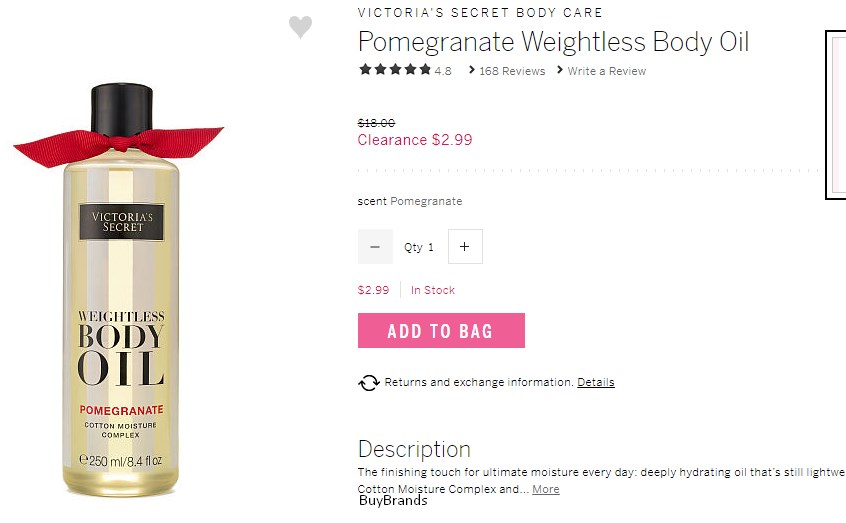Click the In Stock status text
Image resolution: width=846 pixels, height=523 pixels.
tap(433, 290)
